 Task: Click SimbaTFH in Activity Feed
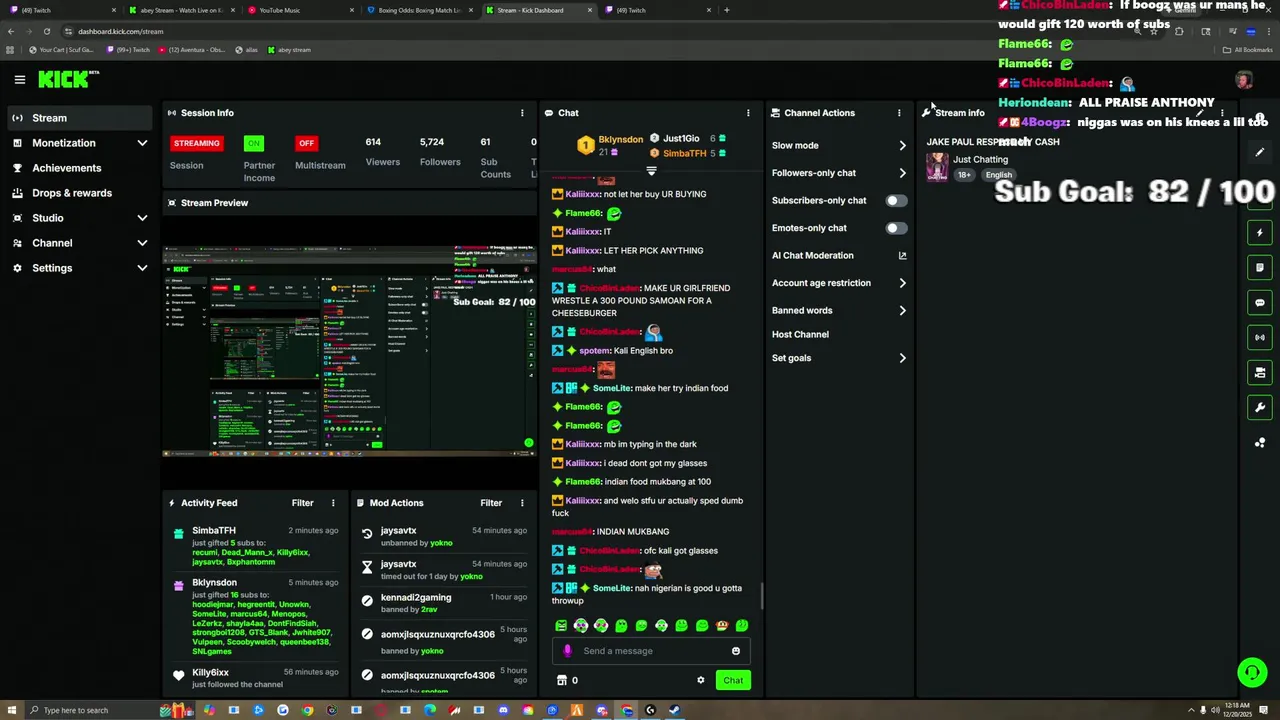(x=214, y=531)
